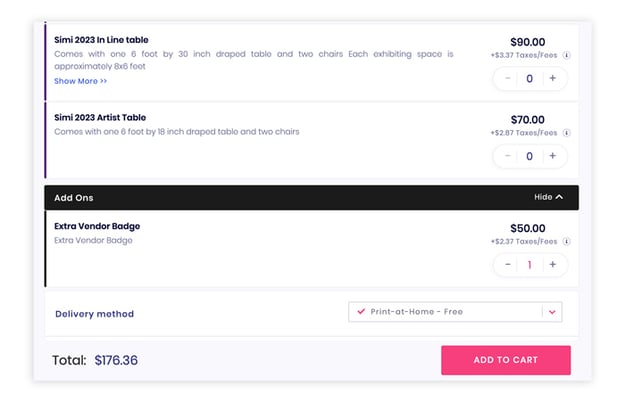Screen dimensions: 625x402
Task: Click Show More for In Line table
Action: click(x=81, y=81)
